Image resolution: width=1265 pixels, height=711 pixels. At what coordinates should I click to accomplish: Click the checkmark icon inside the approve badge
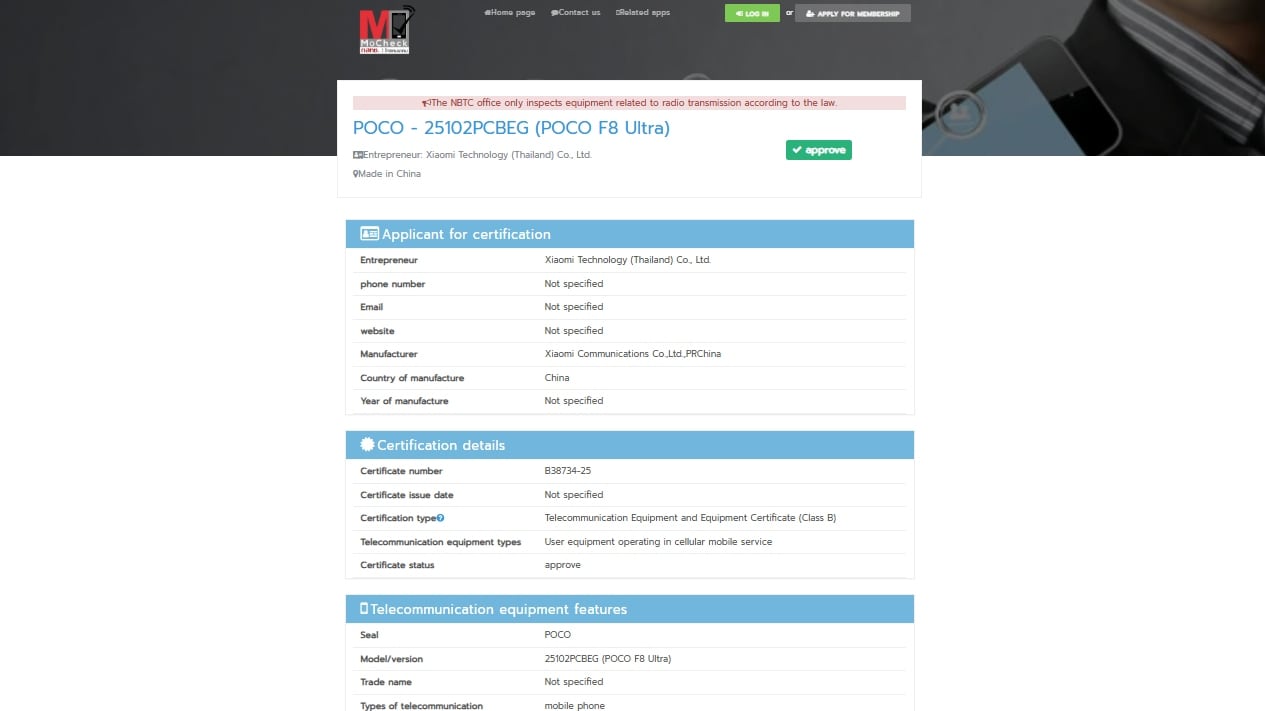coord(795,150)
